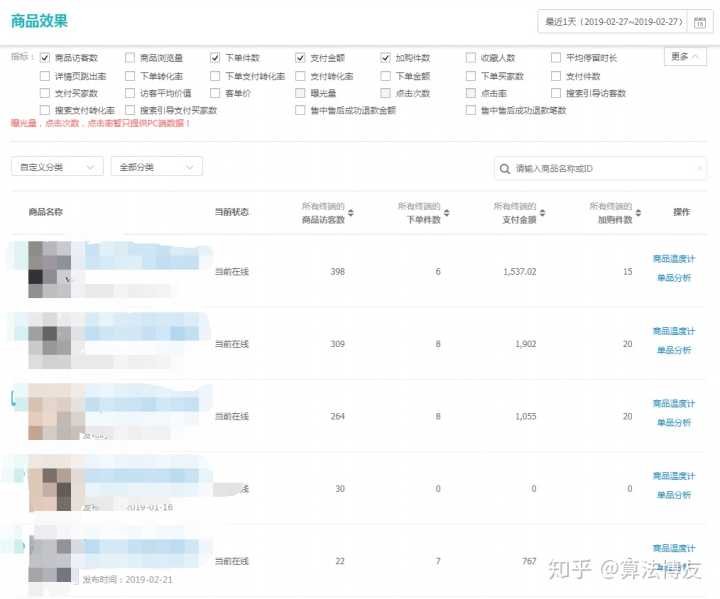Open 商品温度计 for the 30-visitor product

674,476
